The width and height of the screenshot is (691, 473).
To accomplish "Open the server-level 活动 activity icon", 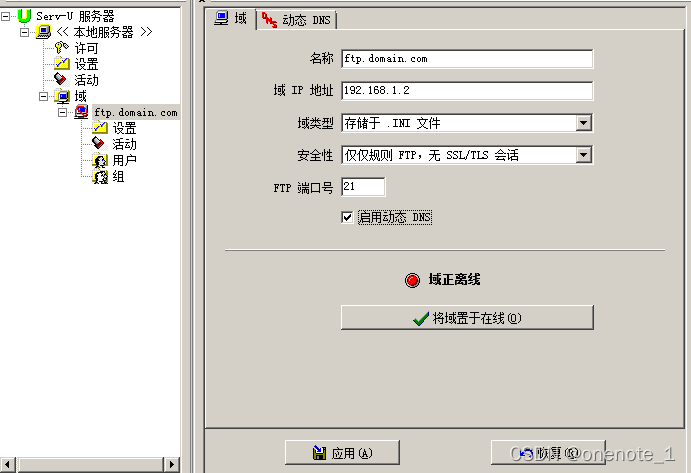I will (x=62, y=80).
